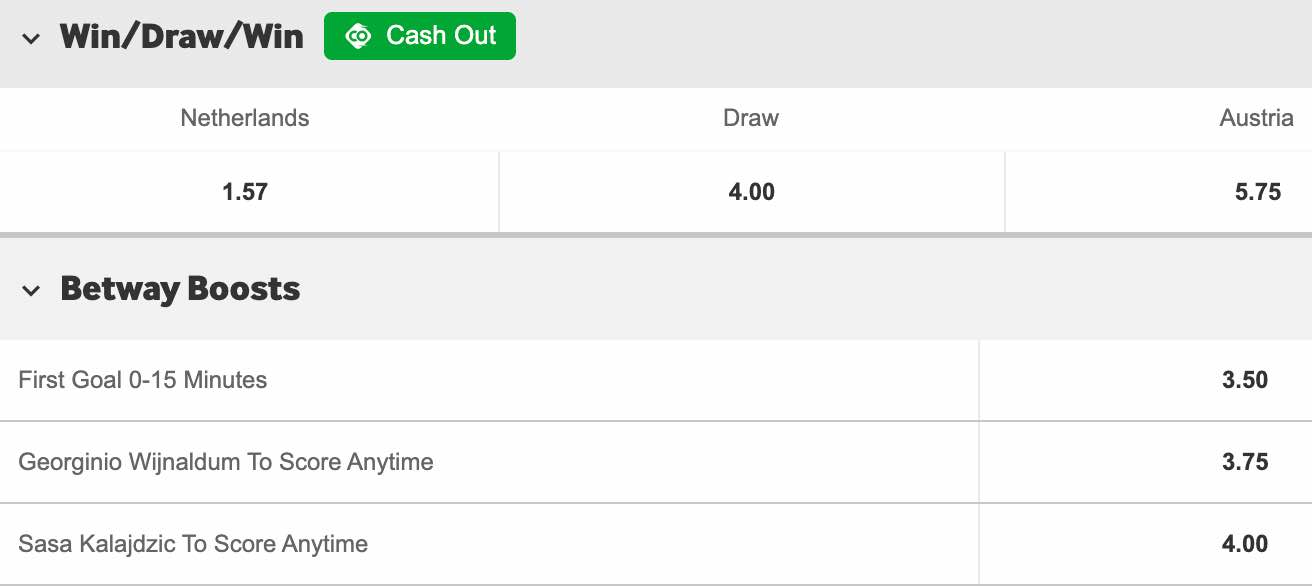Open Georginio Wijnaldum To Score Anytime text
The height and width of the screenshot is (586, 1312).
pos(226,462)
